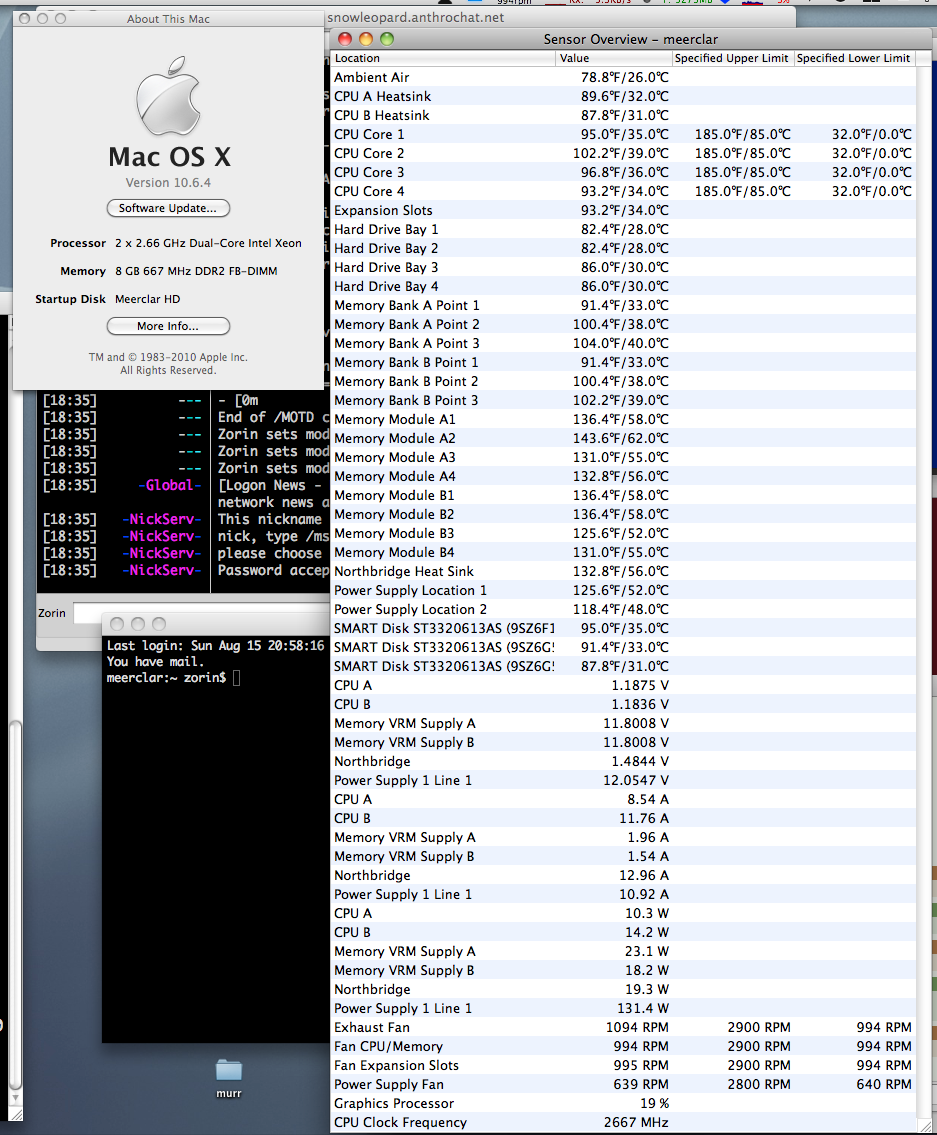
Task: Select Memory Bank B Point 2 row
Action: (x=623, y=381)
